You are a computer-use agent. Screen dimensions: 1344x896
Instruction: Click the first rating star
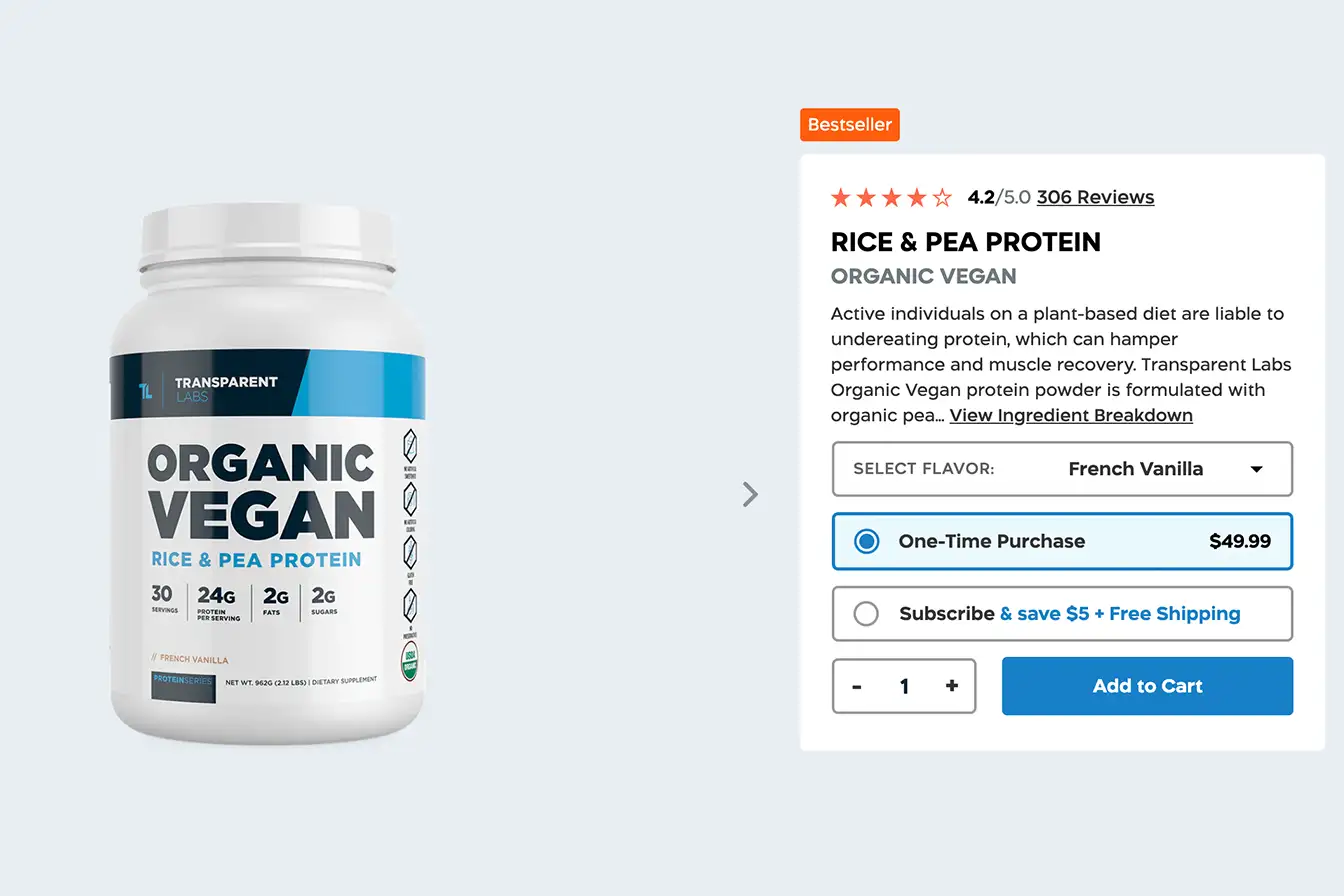click(841, 197)
